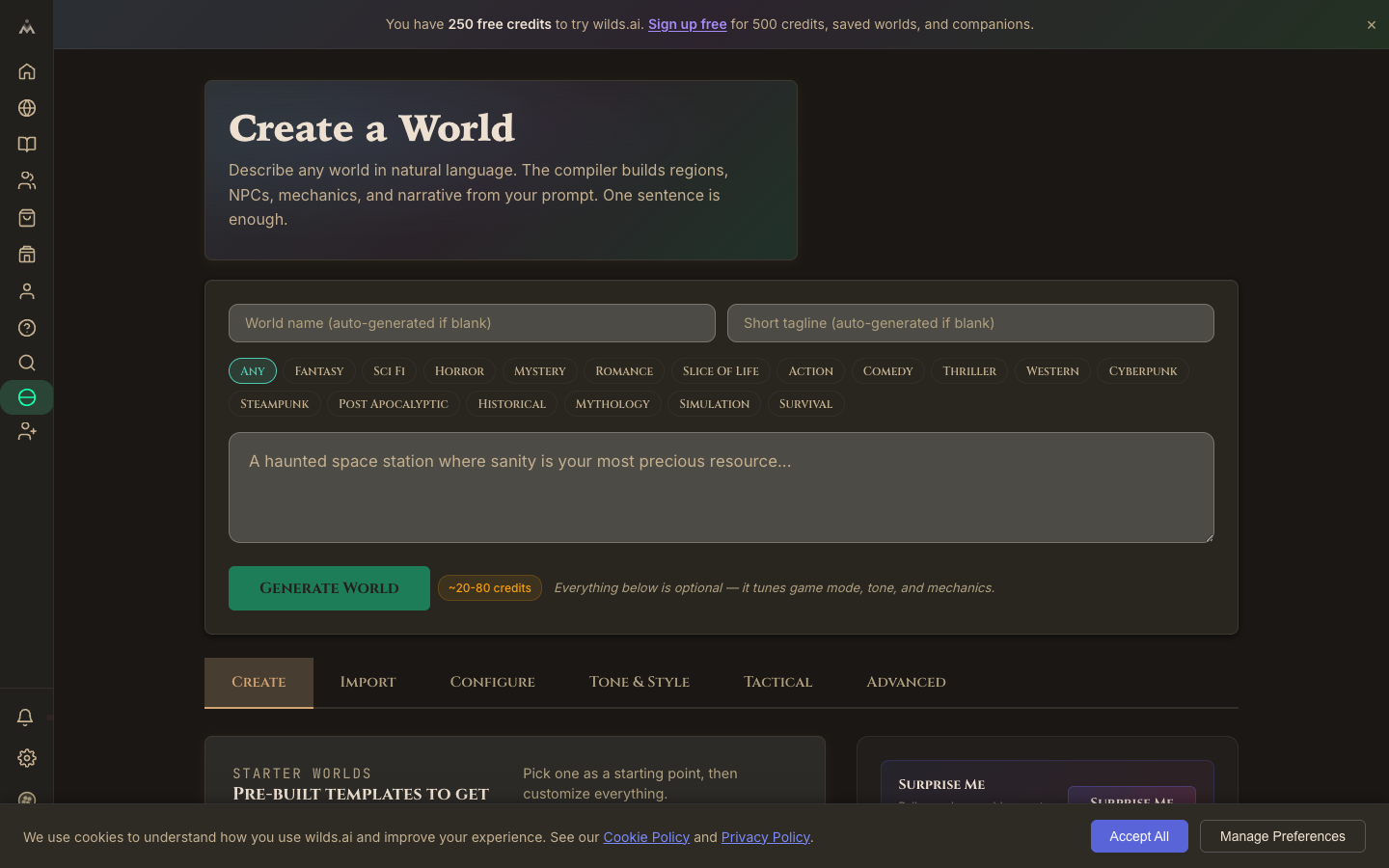This screenshot has height=868, width=1389.
Task: Switch to the Create tab
Action: pyautogui.click(x=259, y=683)
